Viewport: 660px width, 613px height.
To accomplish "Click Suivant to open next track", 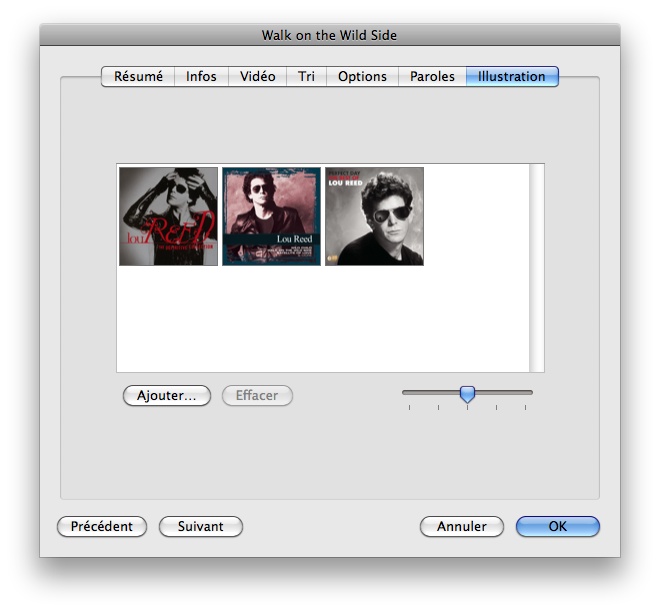I will pos(200,527).
